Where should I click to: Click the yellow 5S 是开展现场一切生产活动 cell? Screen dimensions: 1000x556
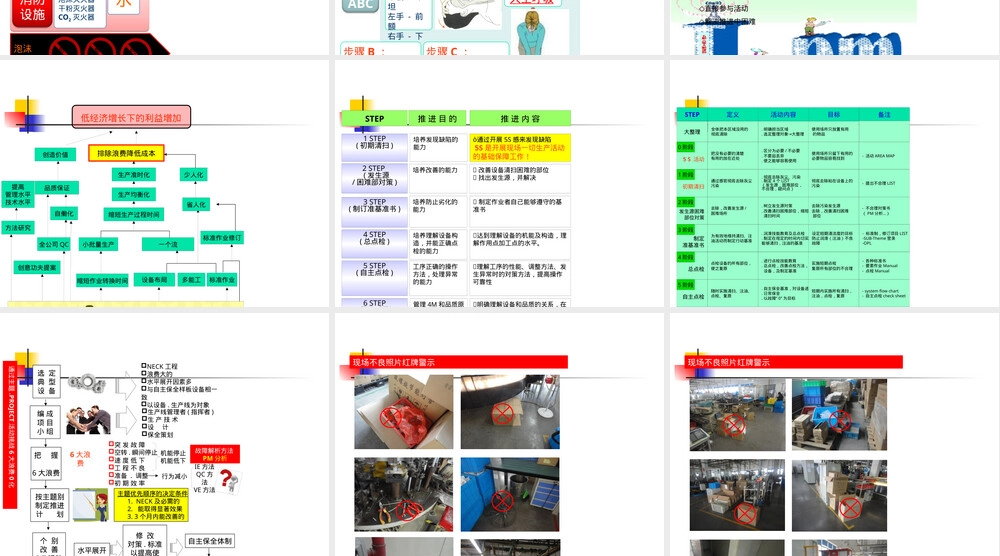(520, 147)
